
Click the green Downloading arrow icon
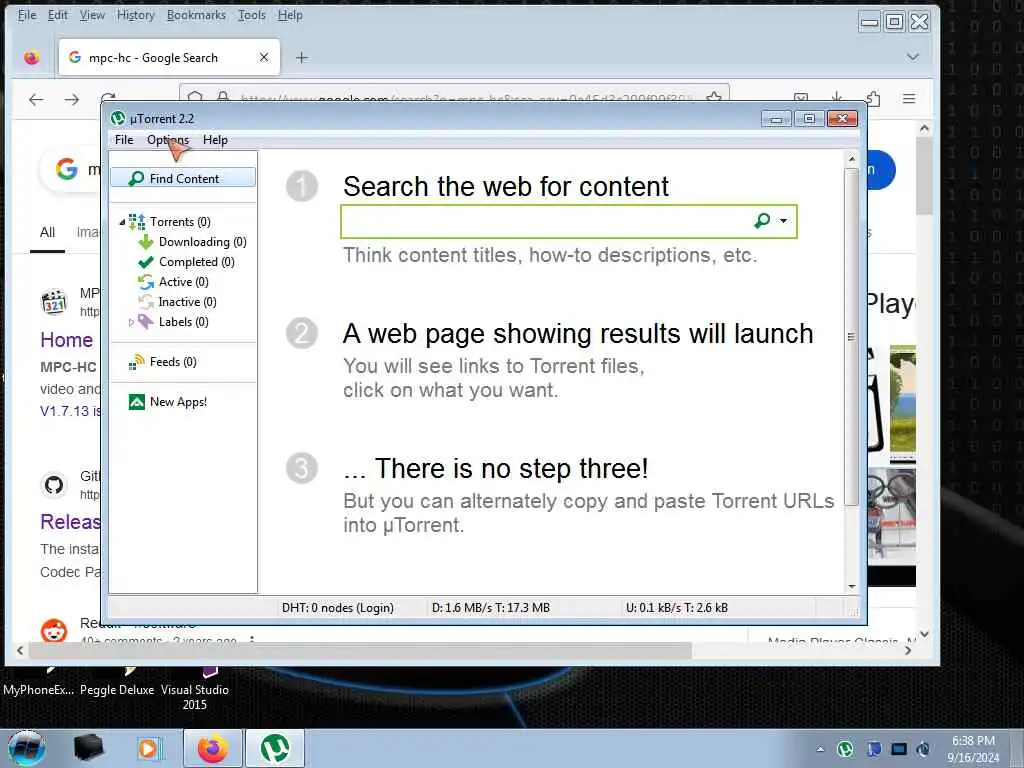pyautogui.click(x=146, y=242)
